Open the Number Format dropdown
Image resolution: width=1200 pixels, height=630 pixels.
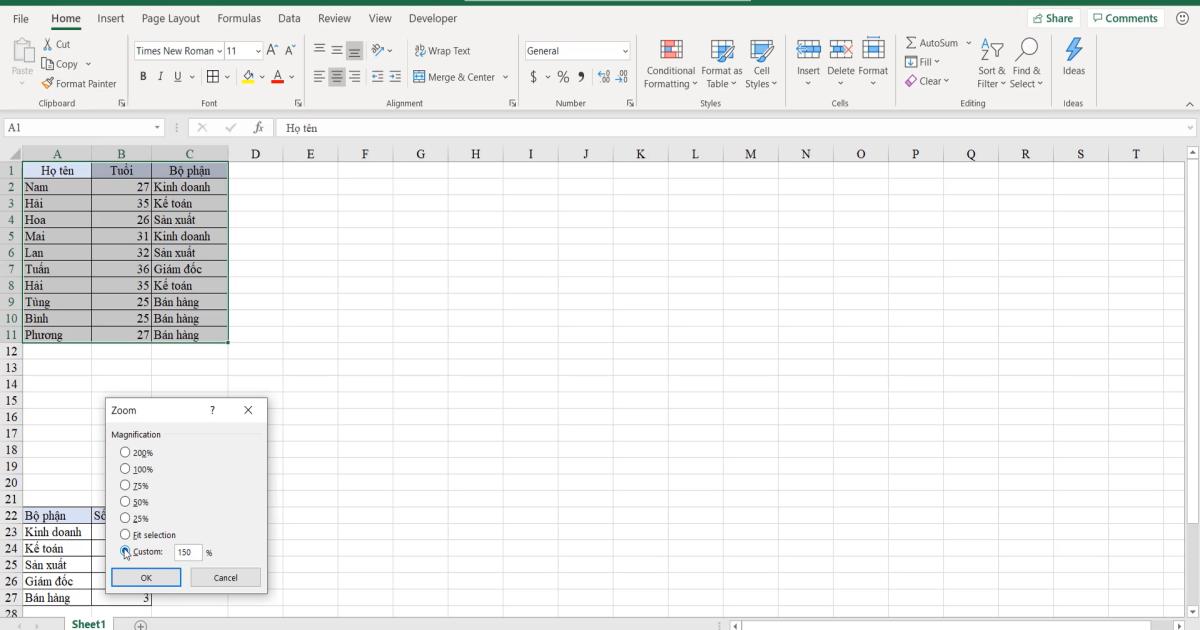click(624, 50)
